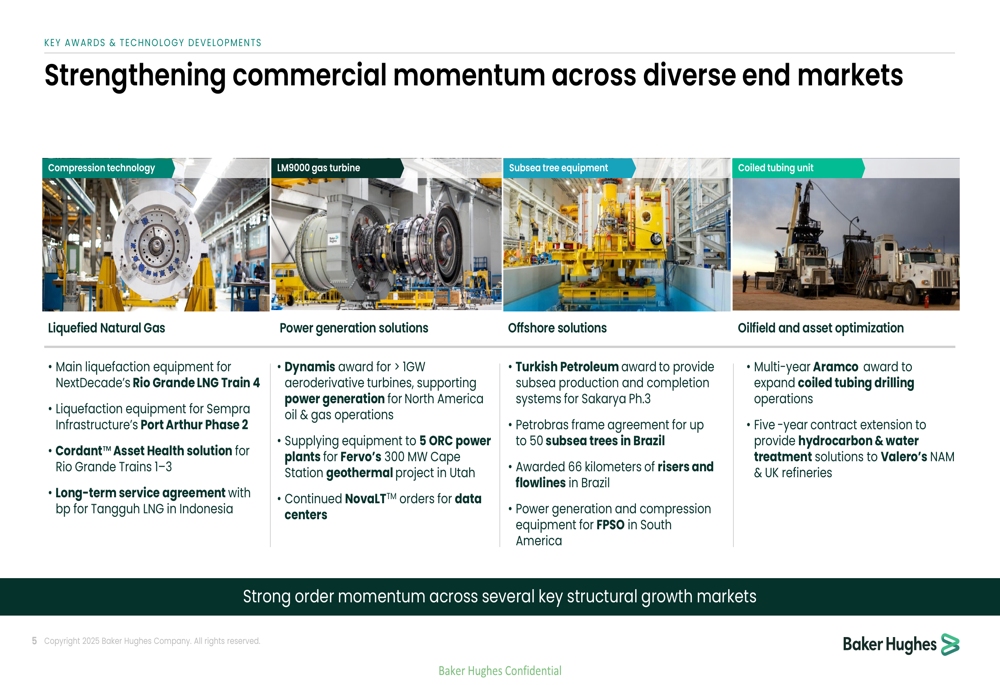
Task: Click the 'Baker Hughes Confidential' footer text
Action: click(x=500, y=671)
